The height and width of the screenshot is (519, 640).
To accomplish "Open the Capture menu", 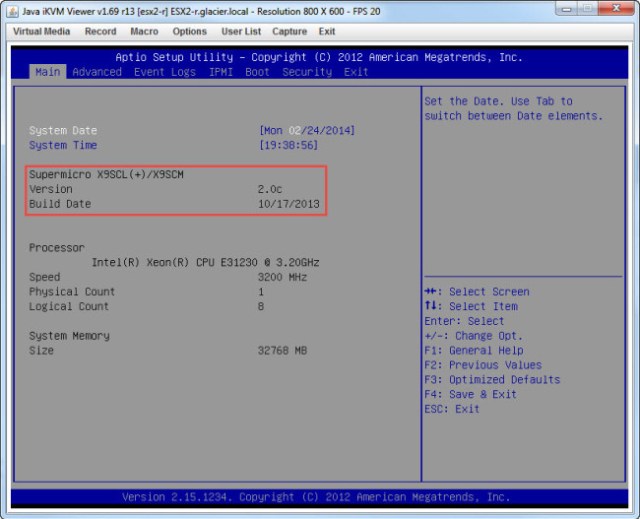I will pos(289,31).
